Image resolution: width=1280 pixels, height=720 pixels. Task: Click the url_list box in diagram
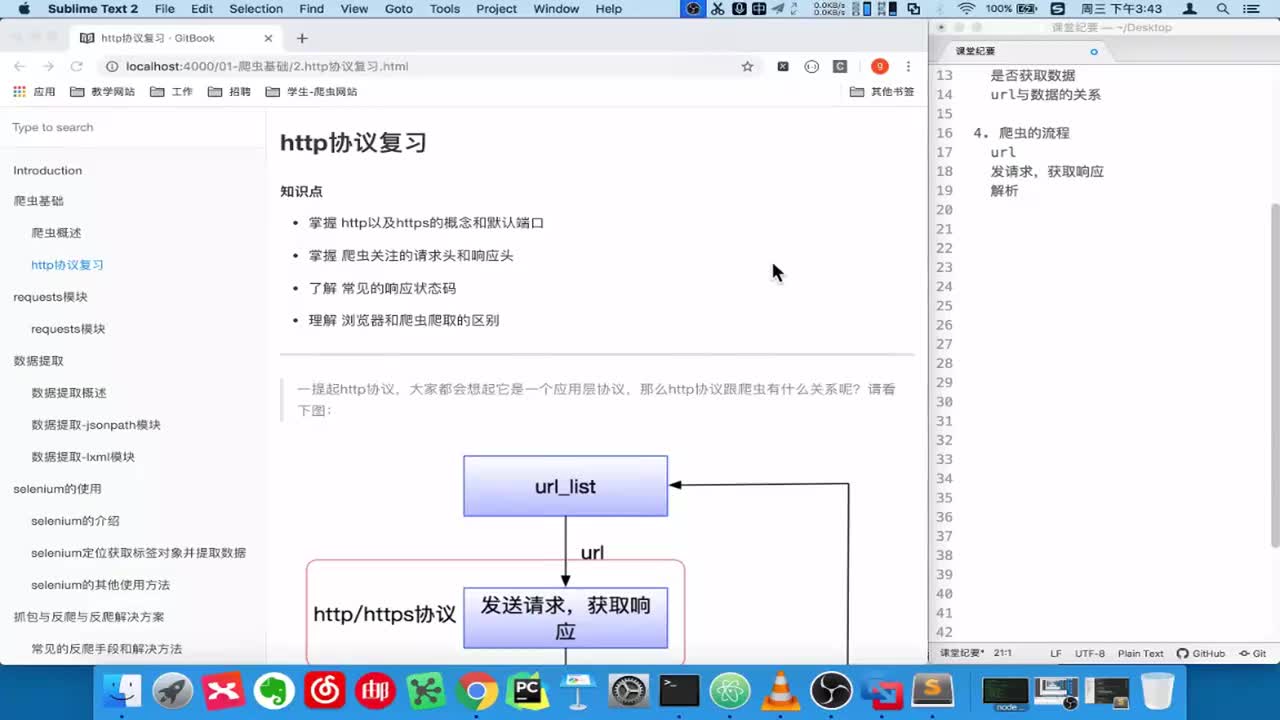point(565,486)
